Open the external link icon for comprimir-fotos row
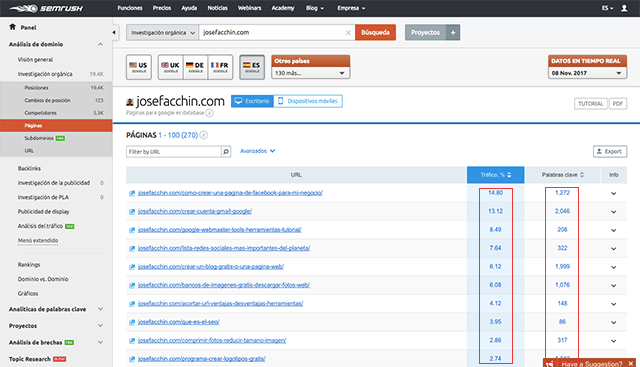Screen dimensions: 640x367 click(132, 341)
